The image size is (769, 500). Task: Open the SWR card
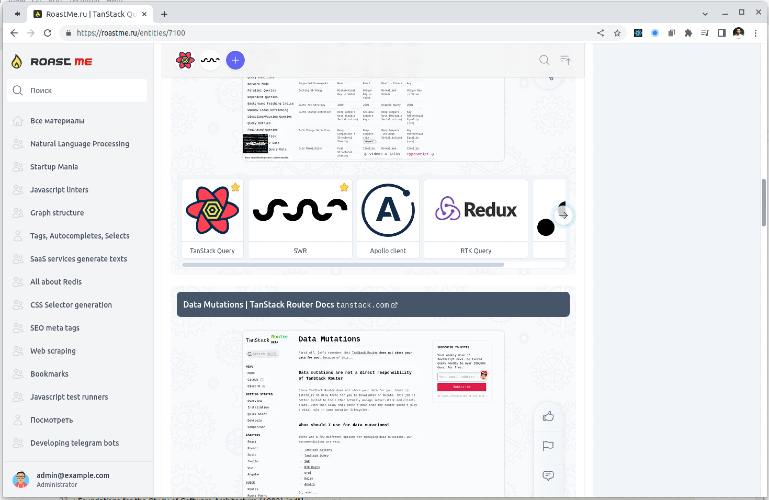300,218
